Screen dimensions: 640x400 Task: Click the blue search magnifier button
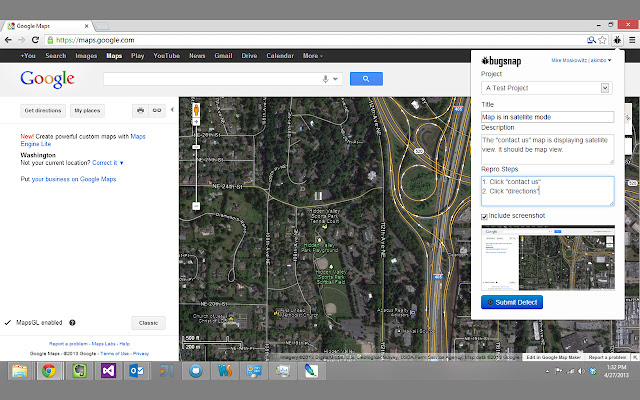click(366, 79)
